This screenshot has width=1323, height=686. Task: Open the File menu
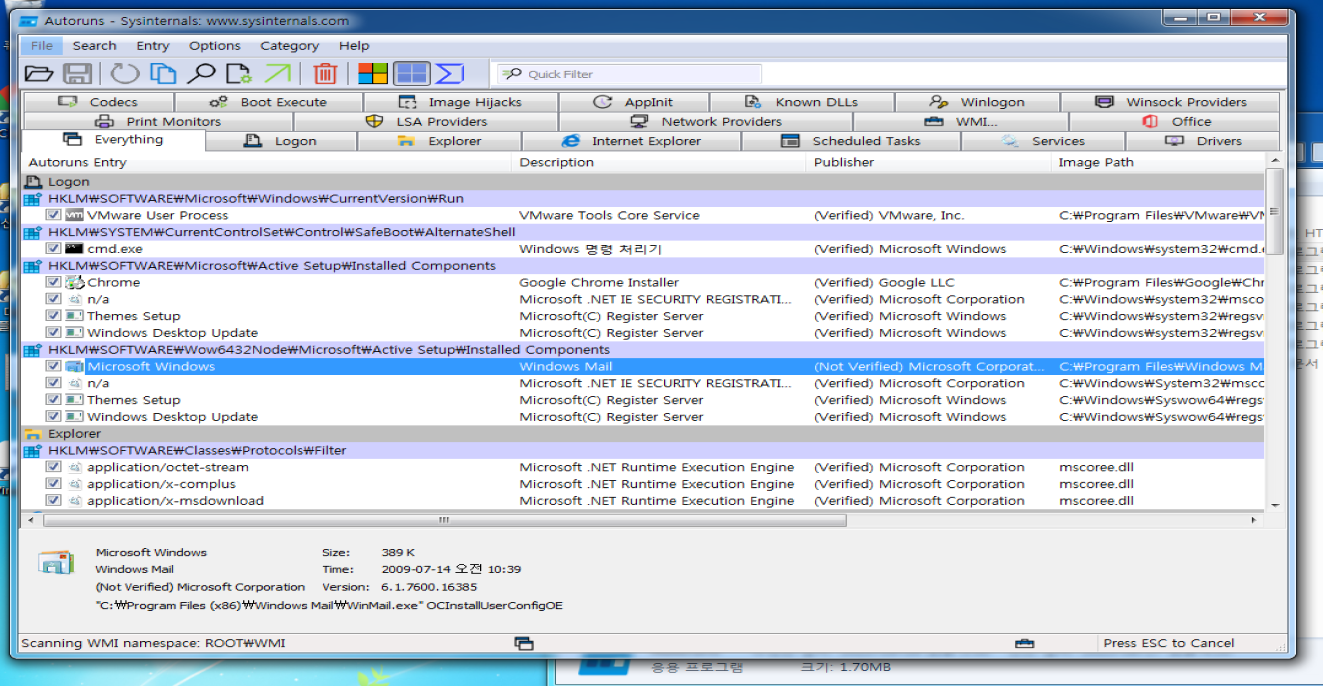[42, 46]
